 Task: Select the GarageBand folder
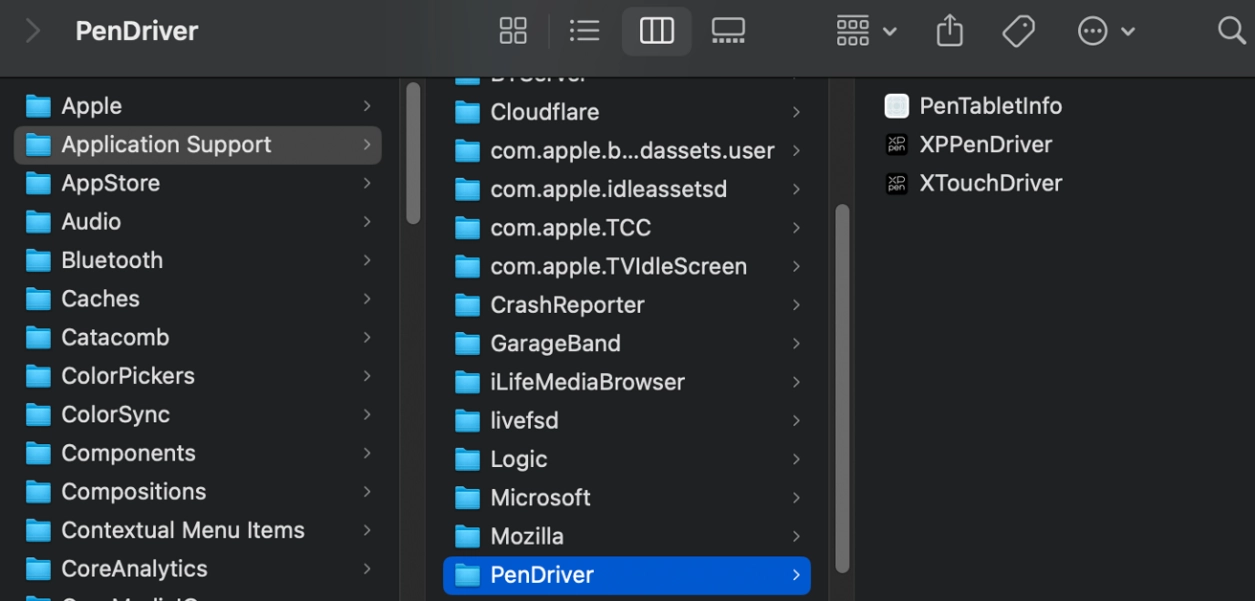click(x=555, y=343)
